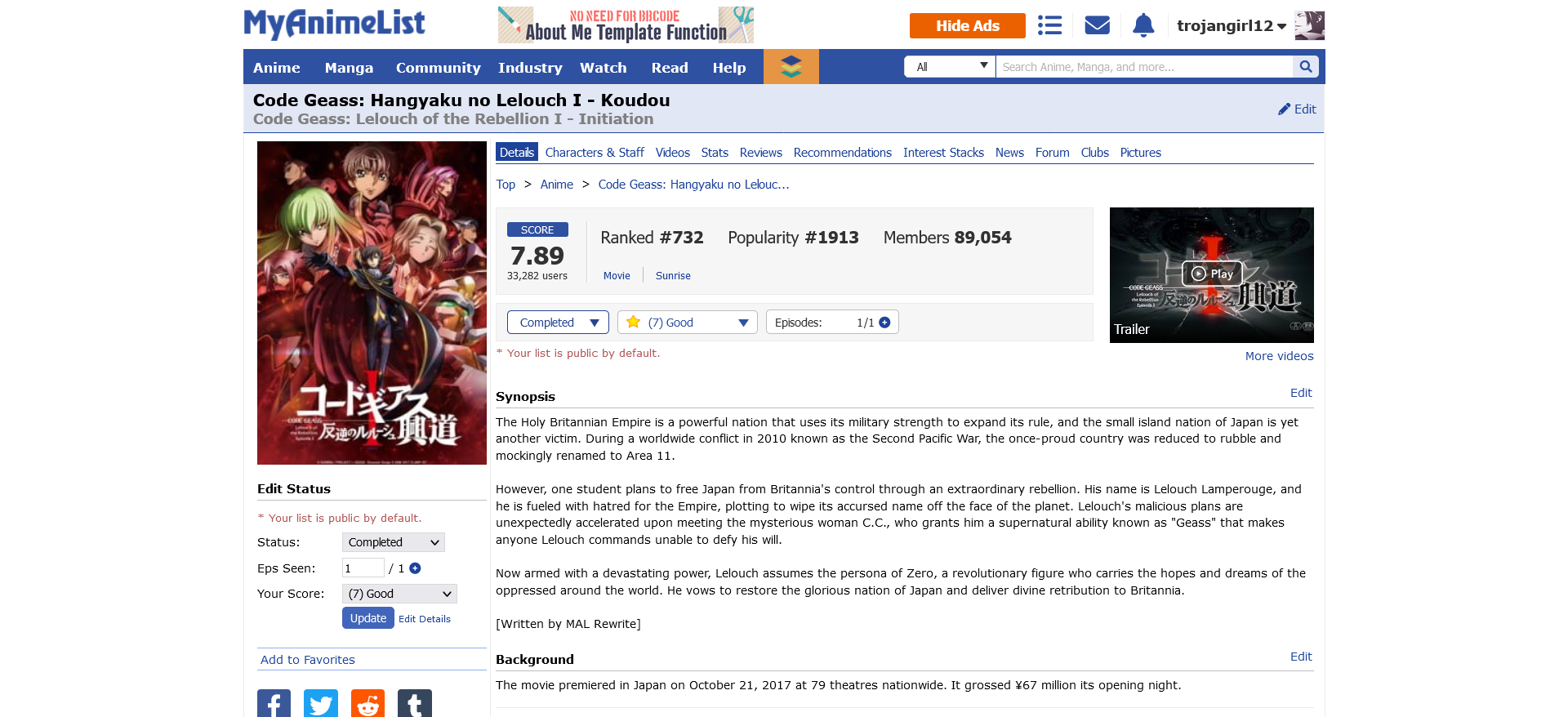Open the All search category dropdown
This screenshot has height=717, width=1568.
click(950, 67)
